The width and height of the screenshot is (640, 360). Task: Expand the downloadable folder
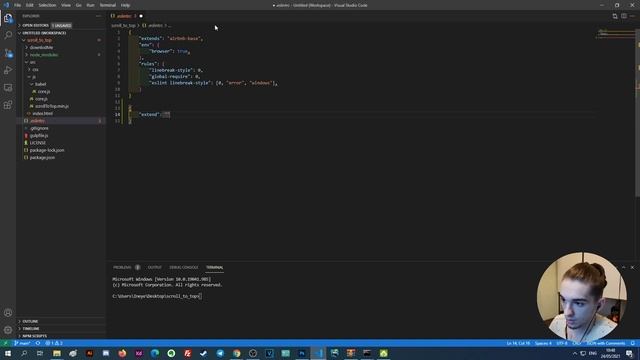pyautogui.click(x=41, y=47)
